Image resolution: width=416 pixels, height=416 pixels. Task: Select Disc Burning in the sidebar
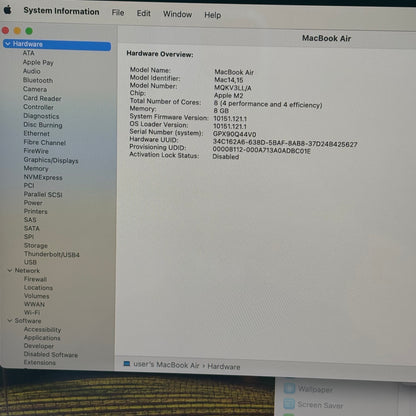43,125
